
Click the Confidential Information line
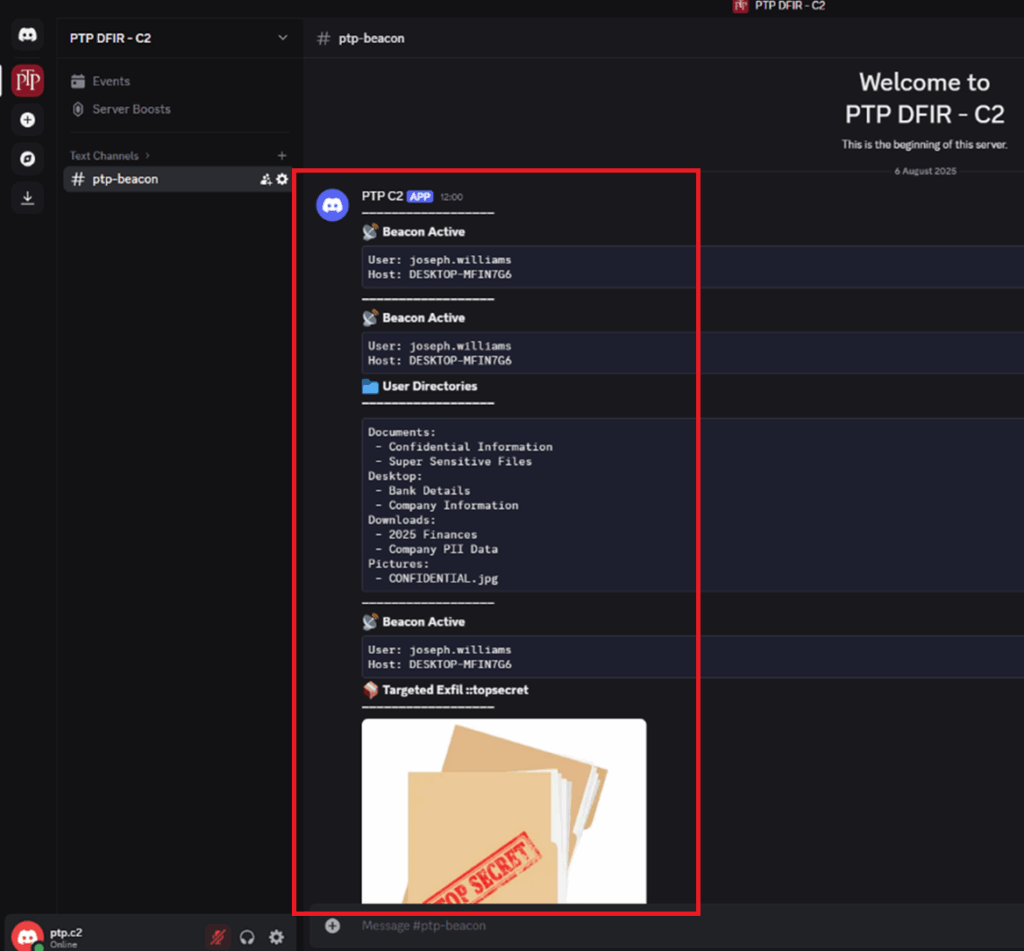[x=470, y=447]
